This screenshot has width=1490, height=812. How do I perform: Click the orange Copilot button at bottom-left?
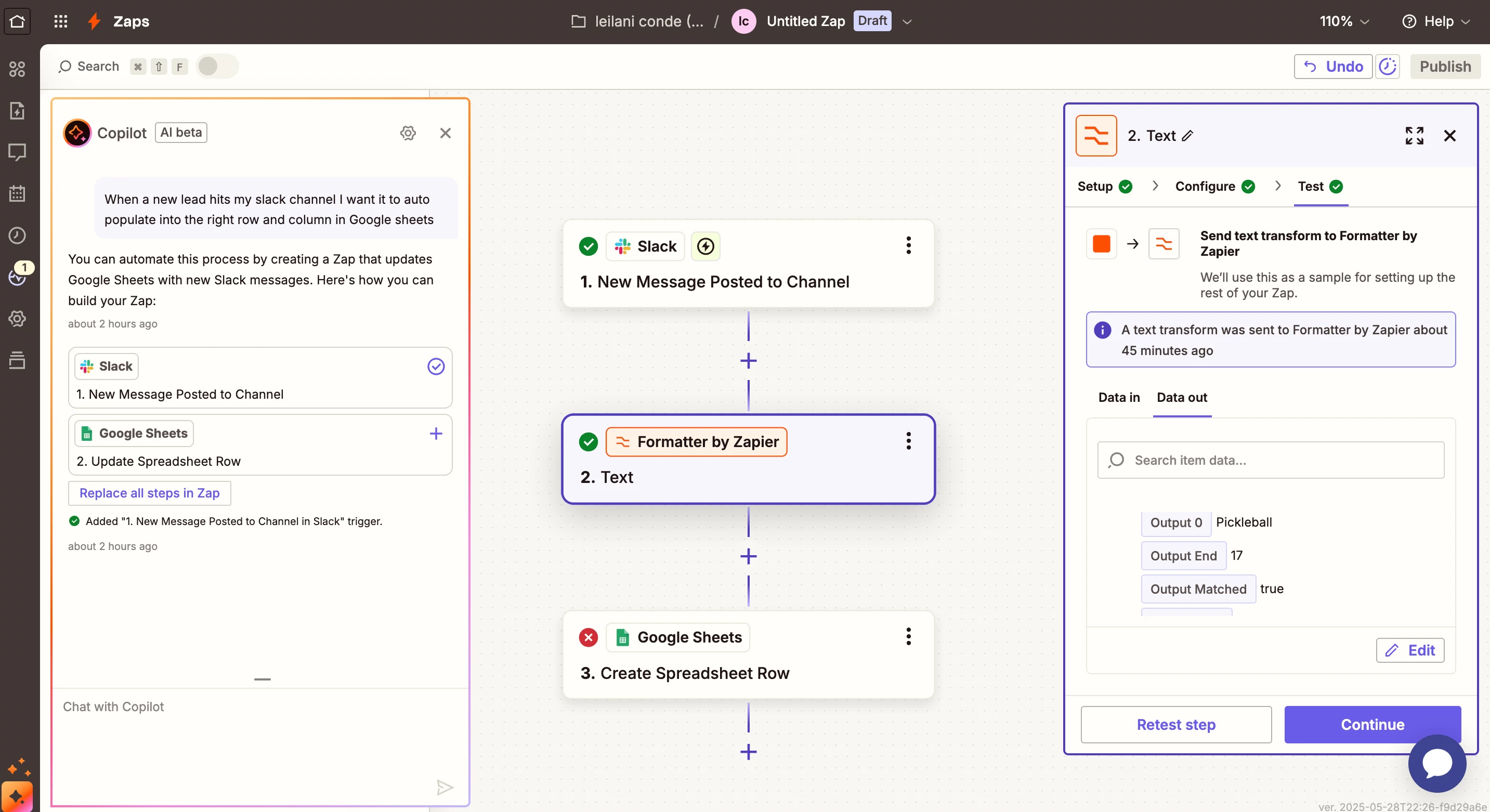(x=17, y=797)
